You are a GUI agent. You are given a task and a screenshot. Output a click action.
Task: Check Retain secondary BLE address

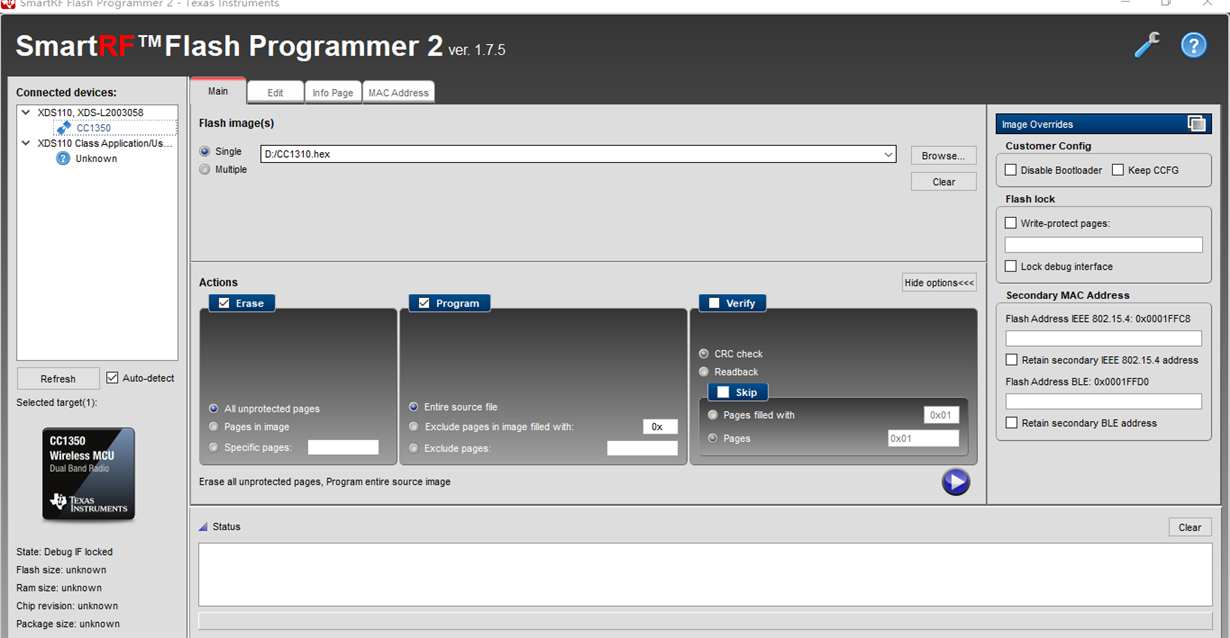[x=1011, y=423]
